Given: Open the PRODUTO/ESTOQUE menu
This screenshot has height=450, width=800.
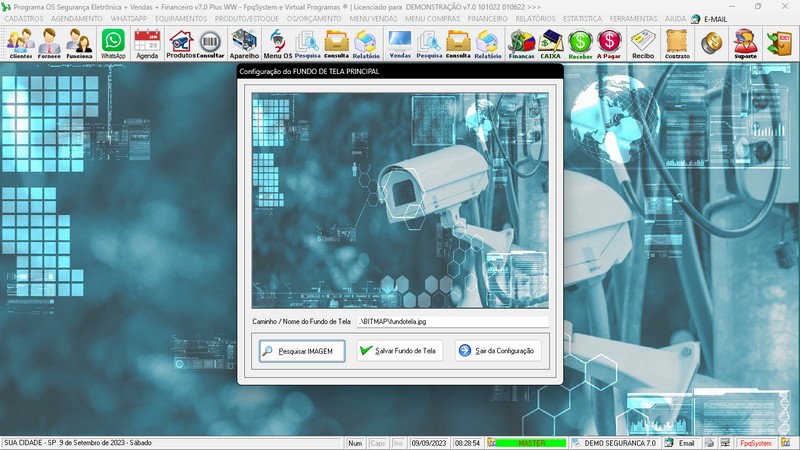Looking at the screenshot, I should coord(246,19).
